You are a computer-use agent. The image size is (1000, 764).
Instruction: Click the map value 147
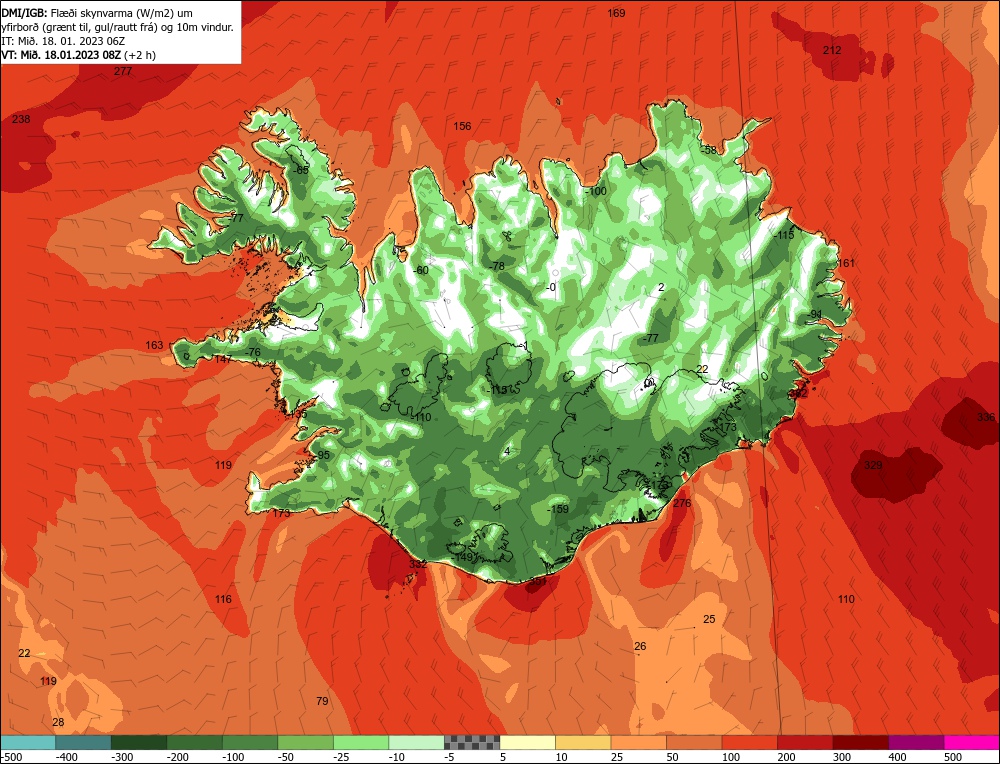[223, 360]
